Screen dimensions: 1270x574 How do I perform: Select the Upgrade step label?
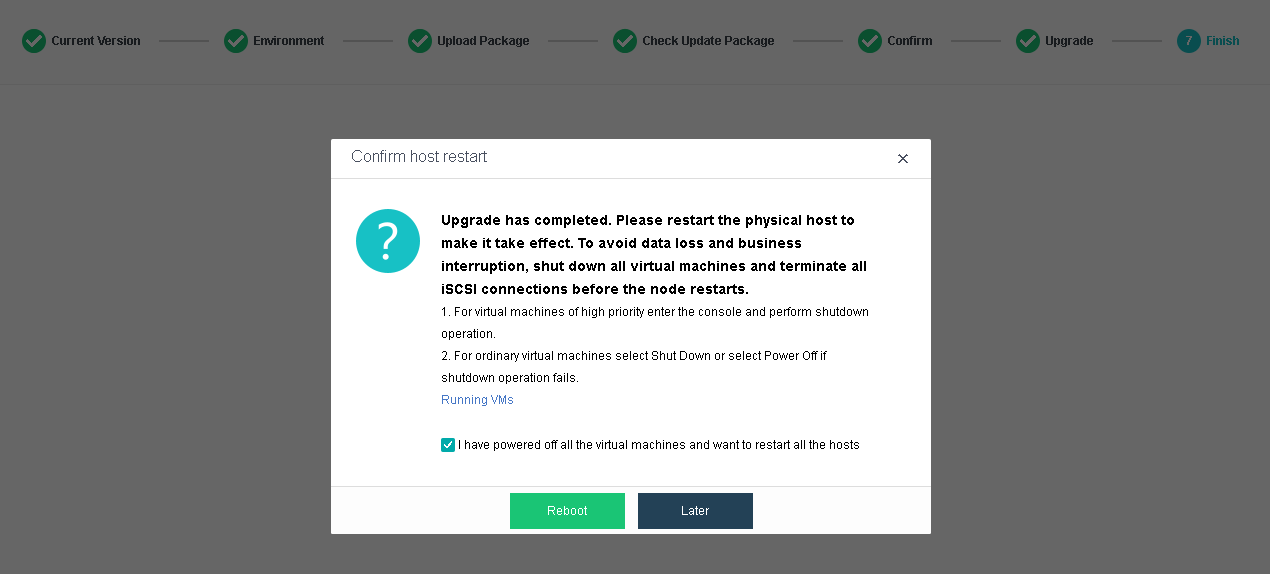1069,41
